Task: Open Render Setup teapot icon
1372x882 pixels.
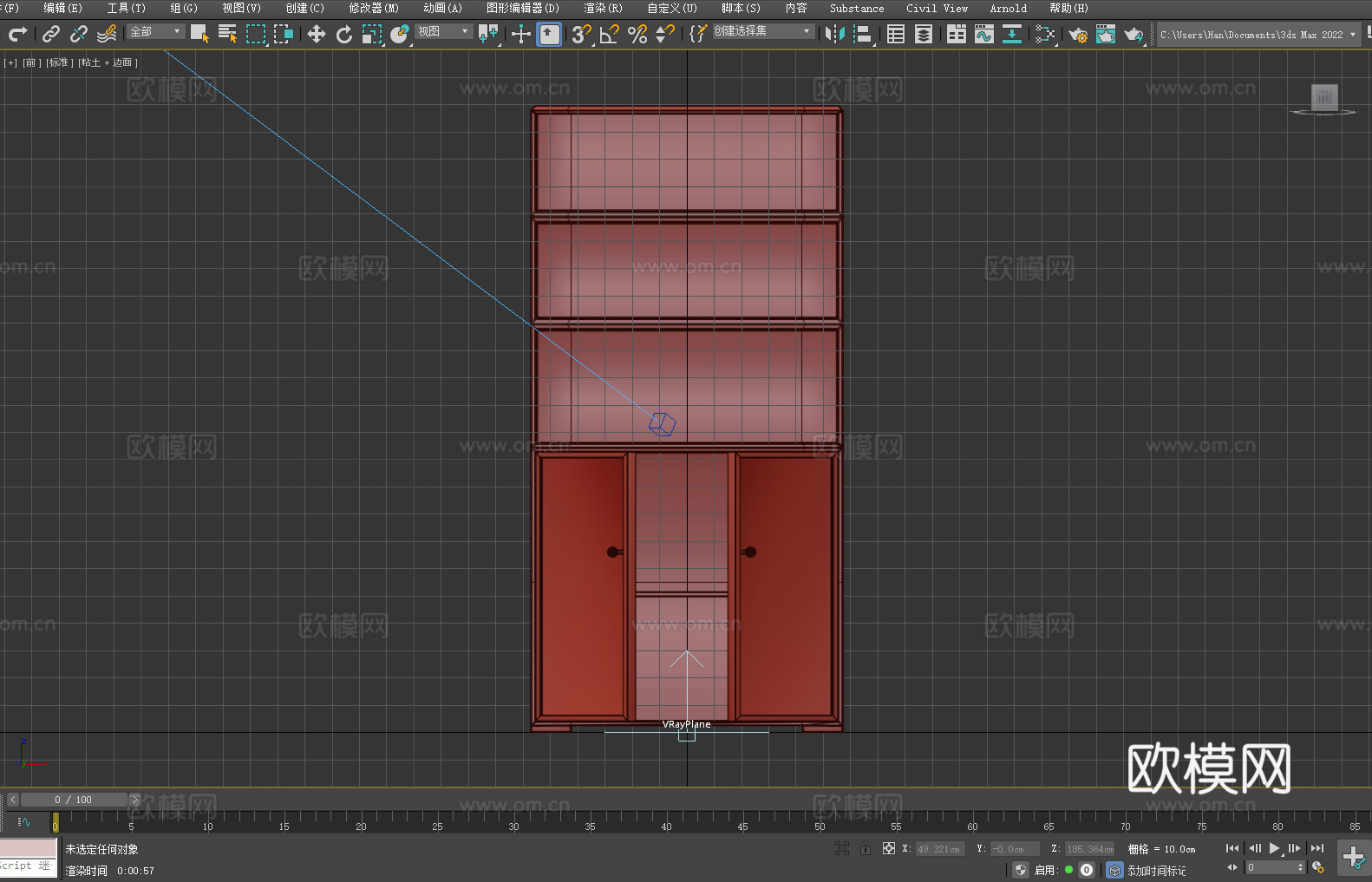Action: pyautogui.click(x=1078, y=34)
